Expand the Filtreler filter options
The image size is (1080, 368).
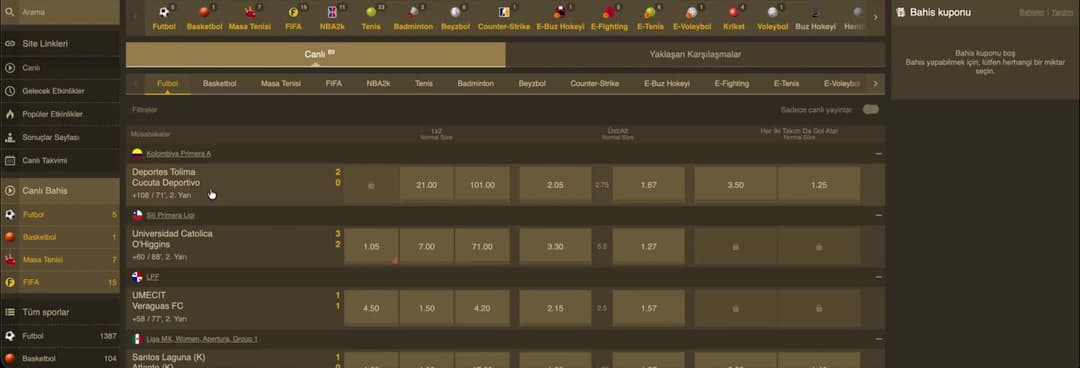145,110
